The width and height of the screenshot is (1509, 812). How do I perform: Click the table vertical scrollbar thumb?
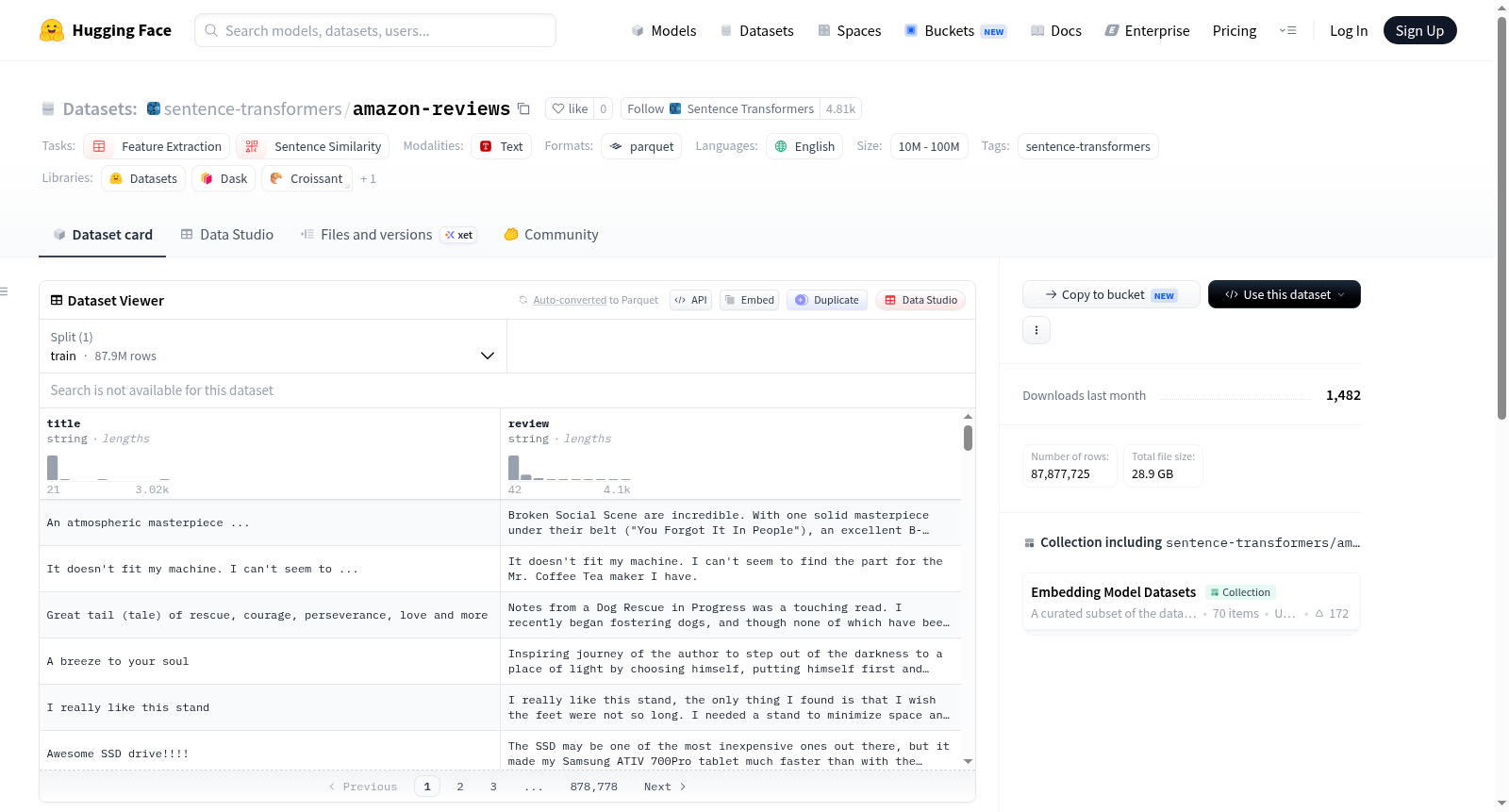(968, 438)
